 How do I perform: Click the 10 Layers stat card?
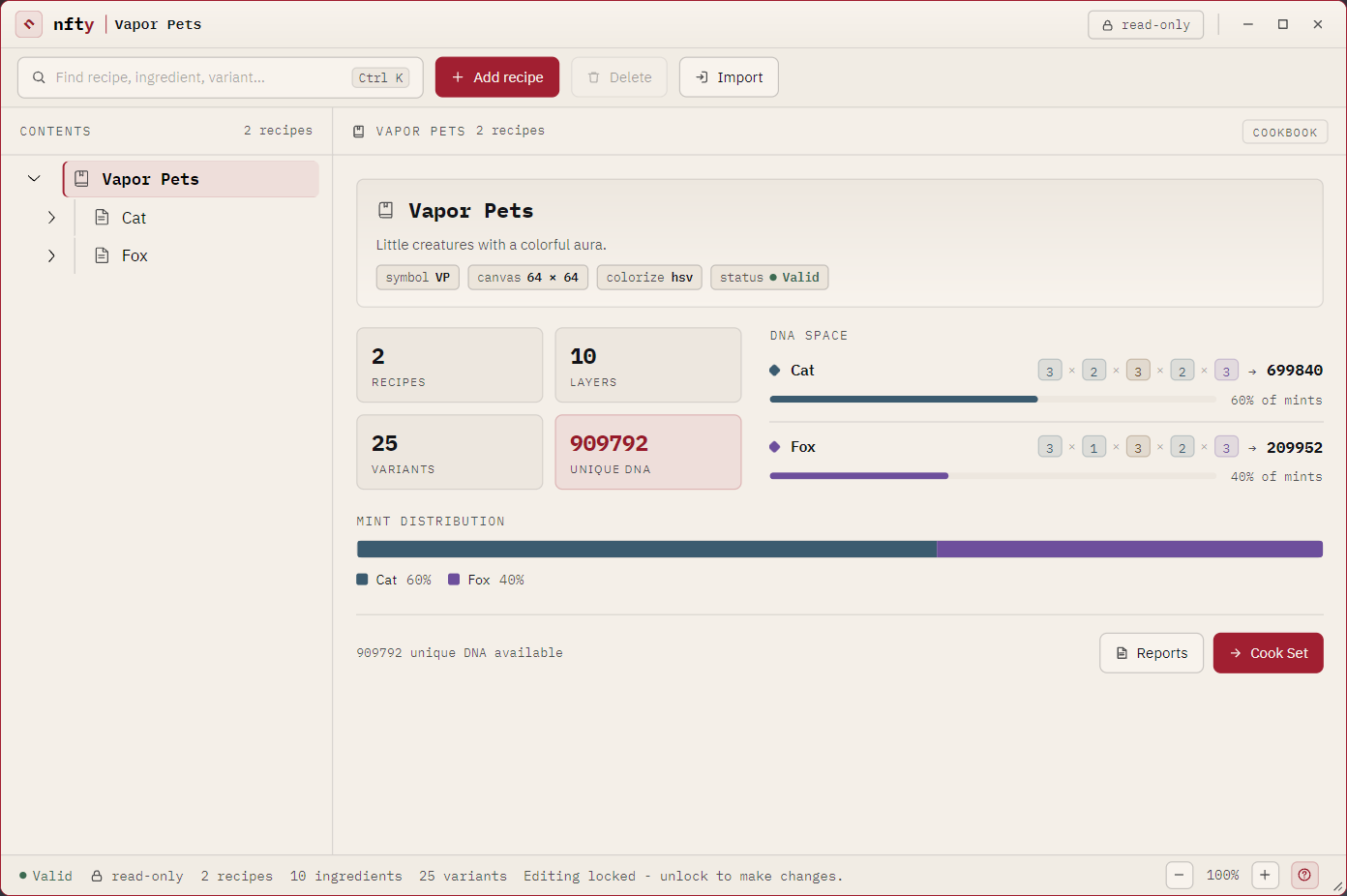click(x=648, y=365)
